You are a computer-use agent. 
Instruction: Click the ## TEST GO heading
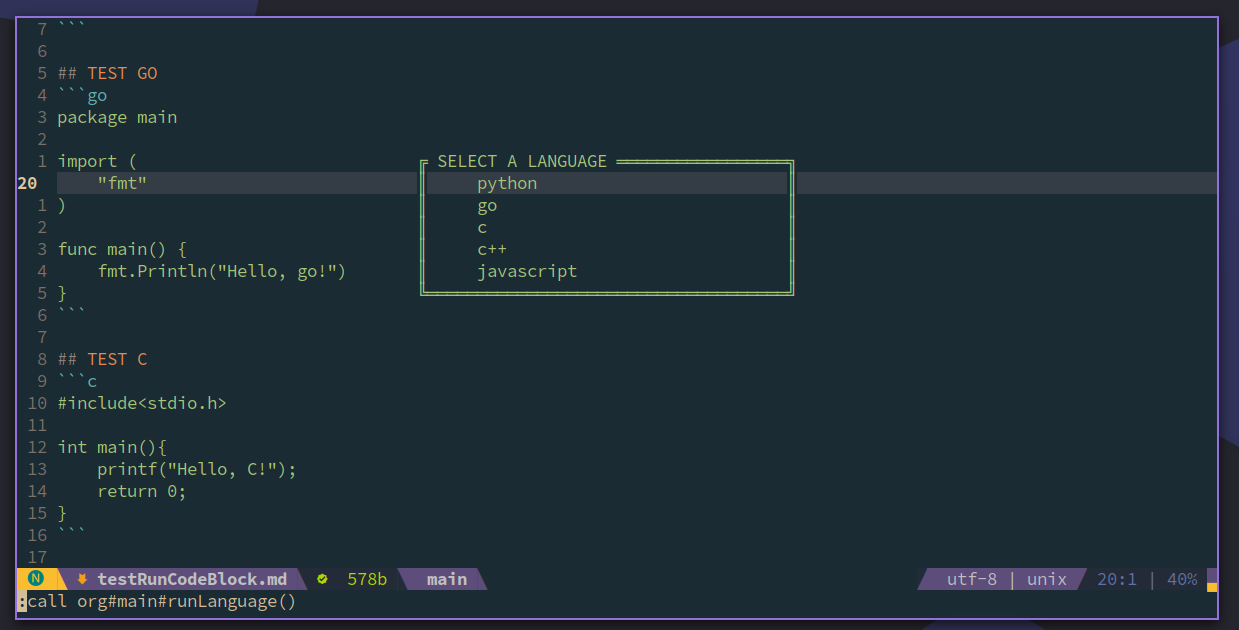tap(107, 73)
